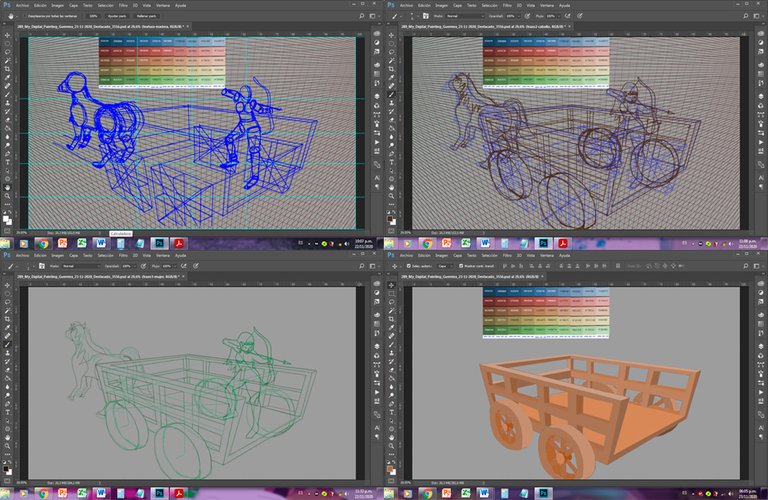Toggle 'Selec. autom.' checkbox in orange cart window

pyautogui.click(x=408, y=266)
